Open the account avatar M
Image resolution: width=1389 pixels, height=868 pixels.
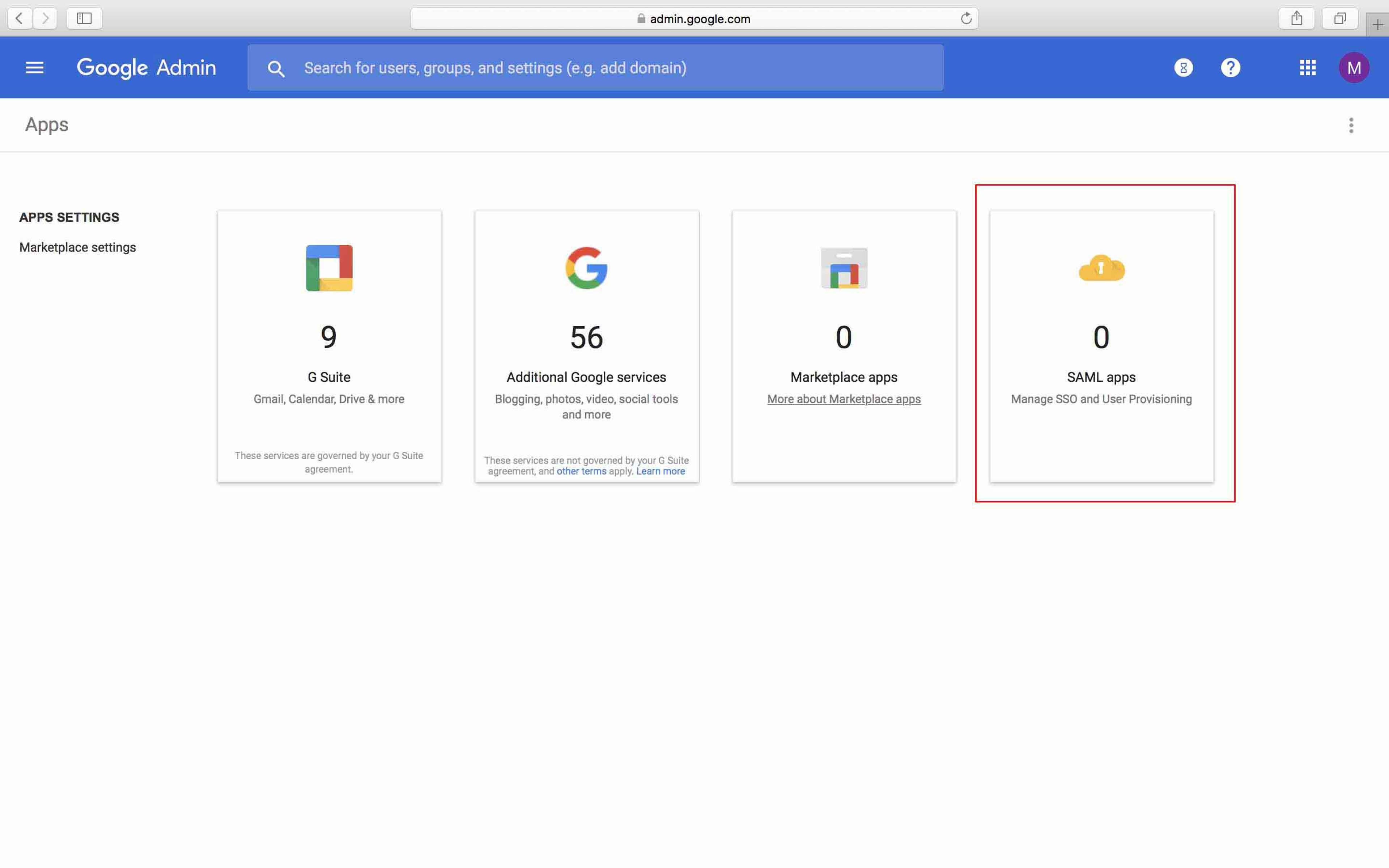point(1354,68)
